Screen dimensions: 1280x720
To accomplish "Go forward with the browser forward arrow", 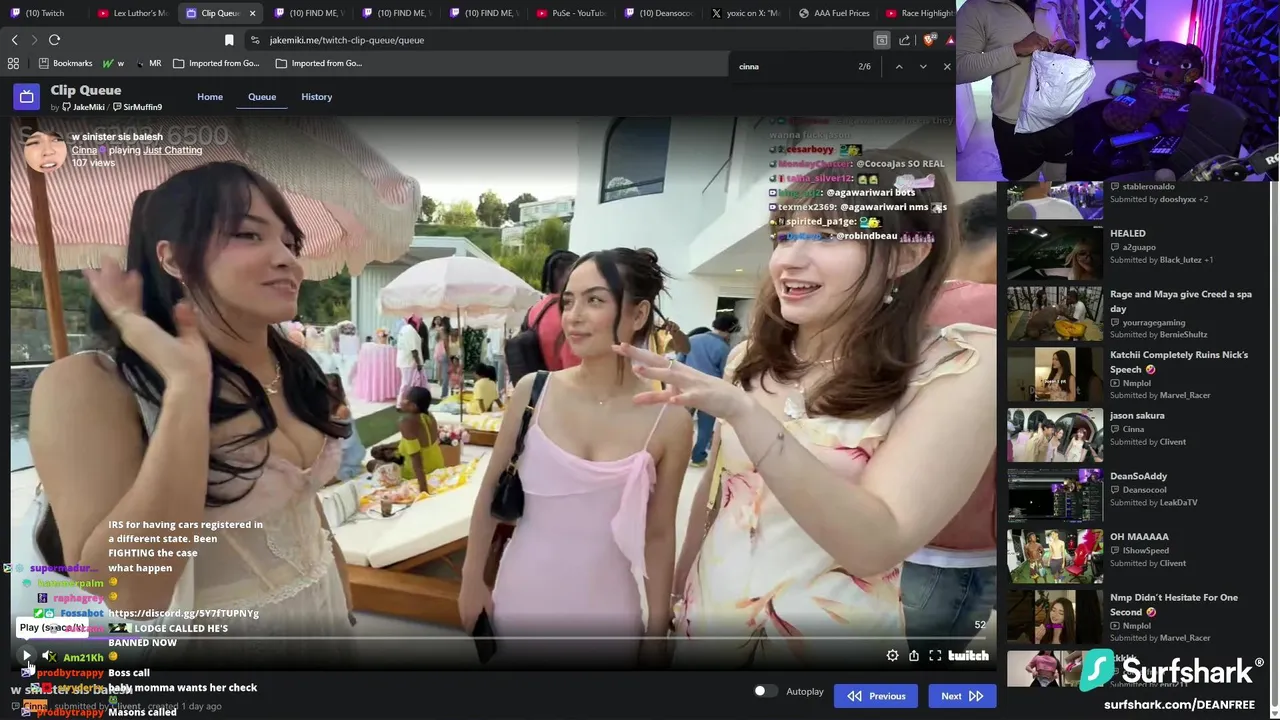I will 33,40.
